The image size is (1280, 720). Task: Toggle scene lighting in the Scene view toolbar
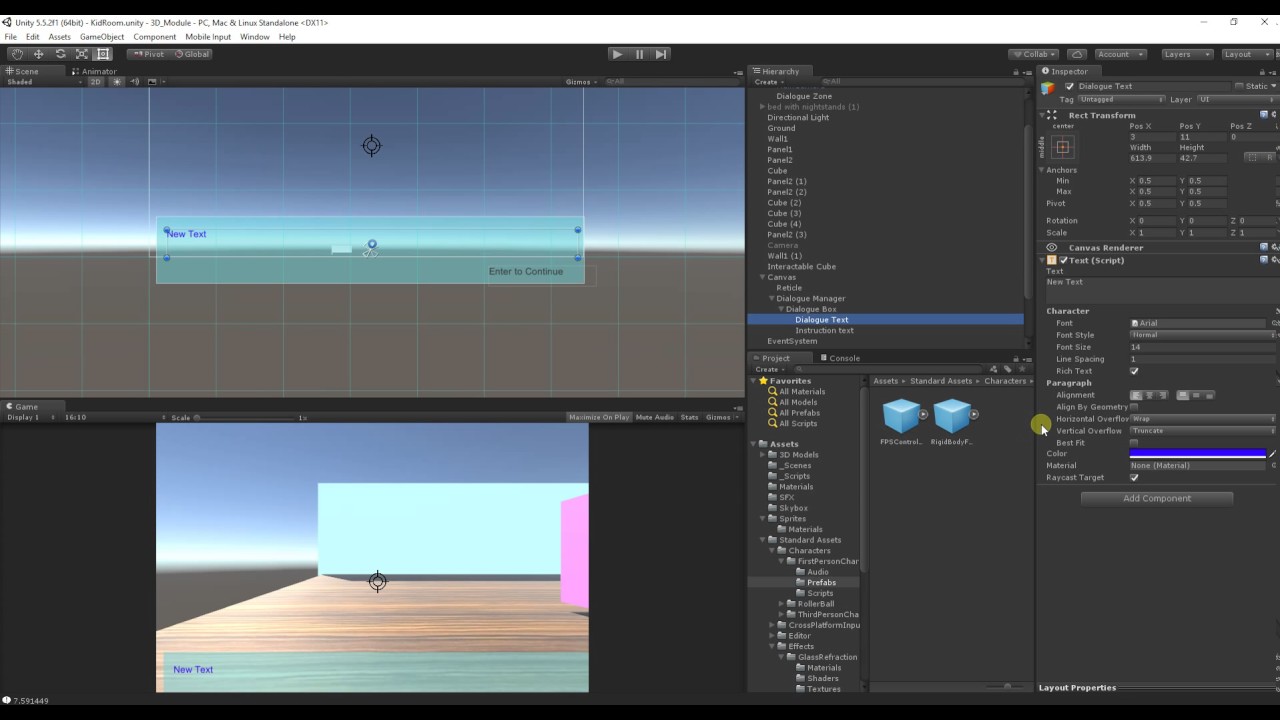tap(117, 82)
